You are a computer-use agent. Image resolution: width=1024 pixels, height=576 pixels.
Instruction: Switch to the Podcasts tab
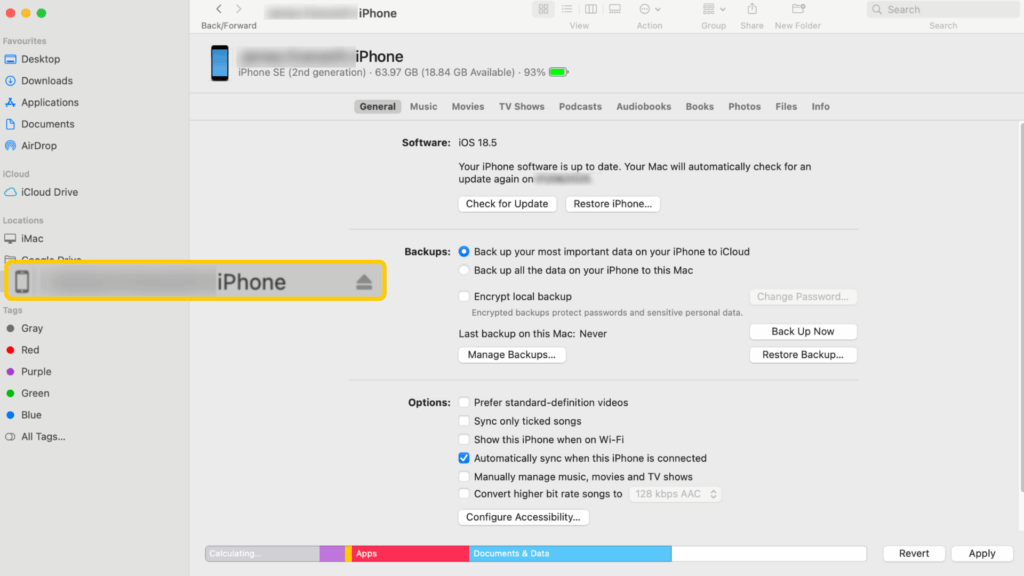580,106
